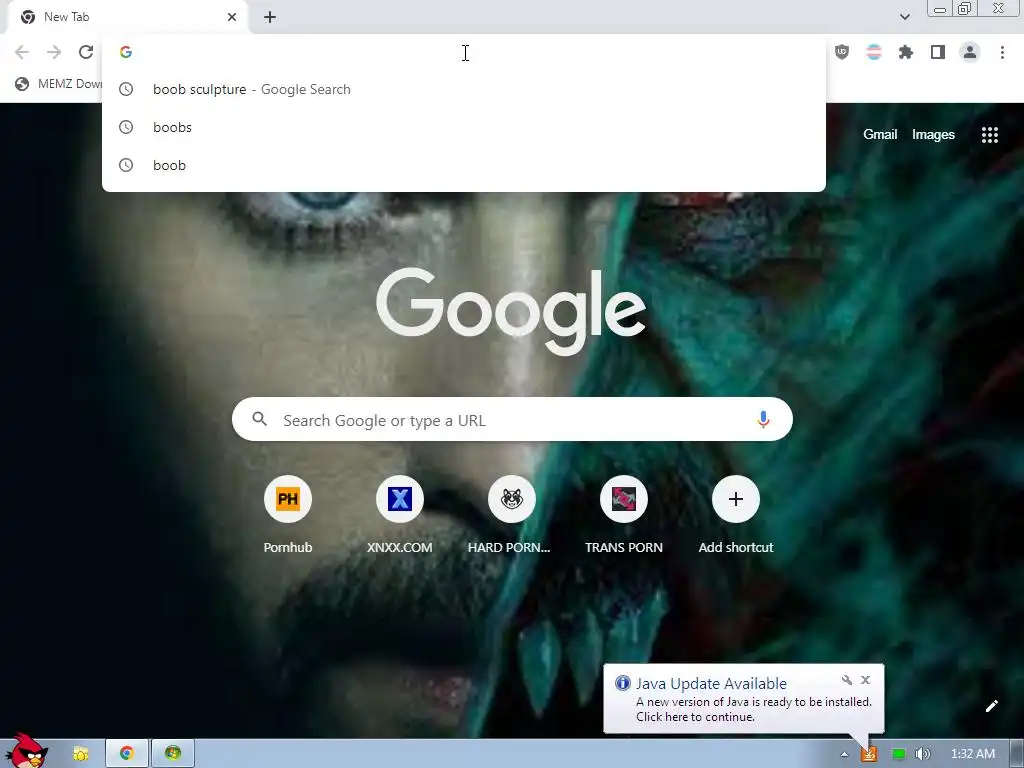Click the magnifier icon in search box
Screen dimensions: 1024x768
point(259,419)
